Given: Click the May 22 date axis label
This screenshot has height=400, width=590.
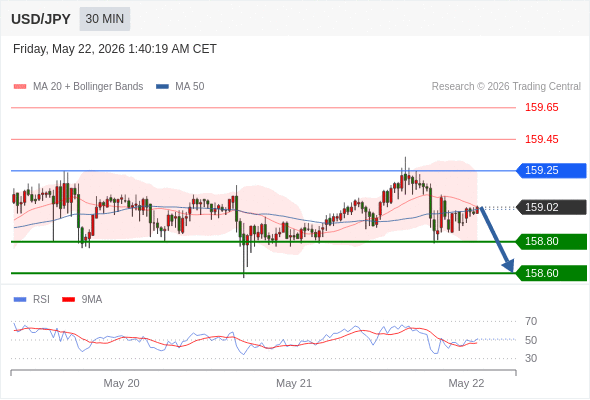Looking at the screenshot, I should click(466, 383).
